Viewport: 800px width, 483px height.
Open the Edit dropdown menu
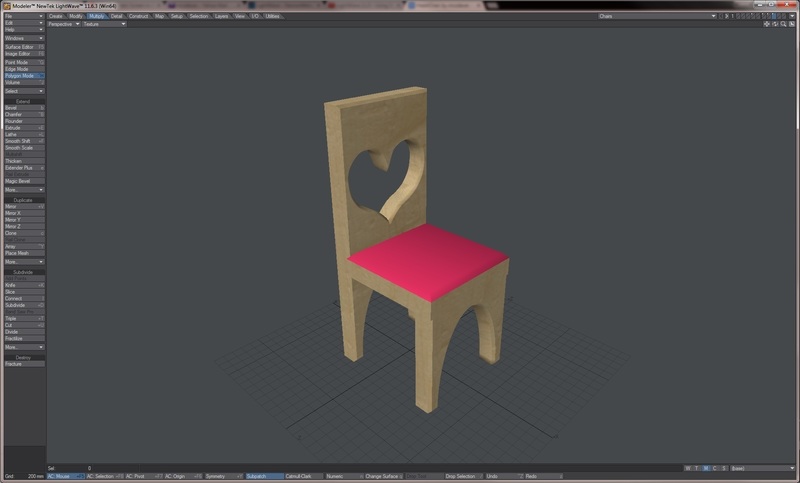point(24,23)
